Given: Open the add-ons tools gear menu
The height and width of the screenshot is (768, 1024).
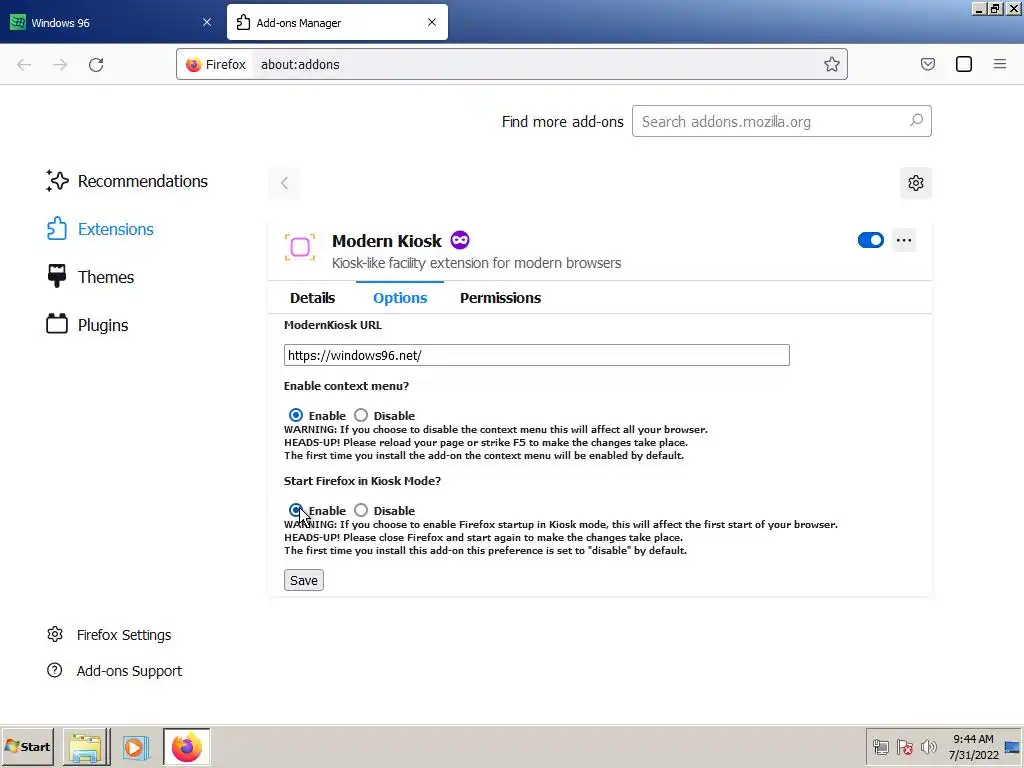Looking at the screenshot, I should [916, 183].
